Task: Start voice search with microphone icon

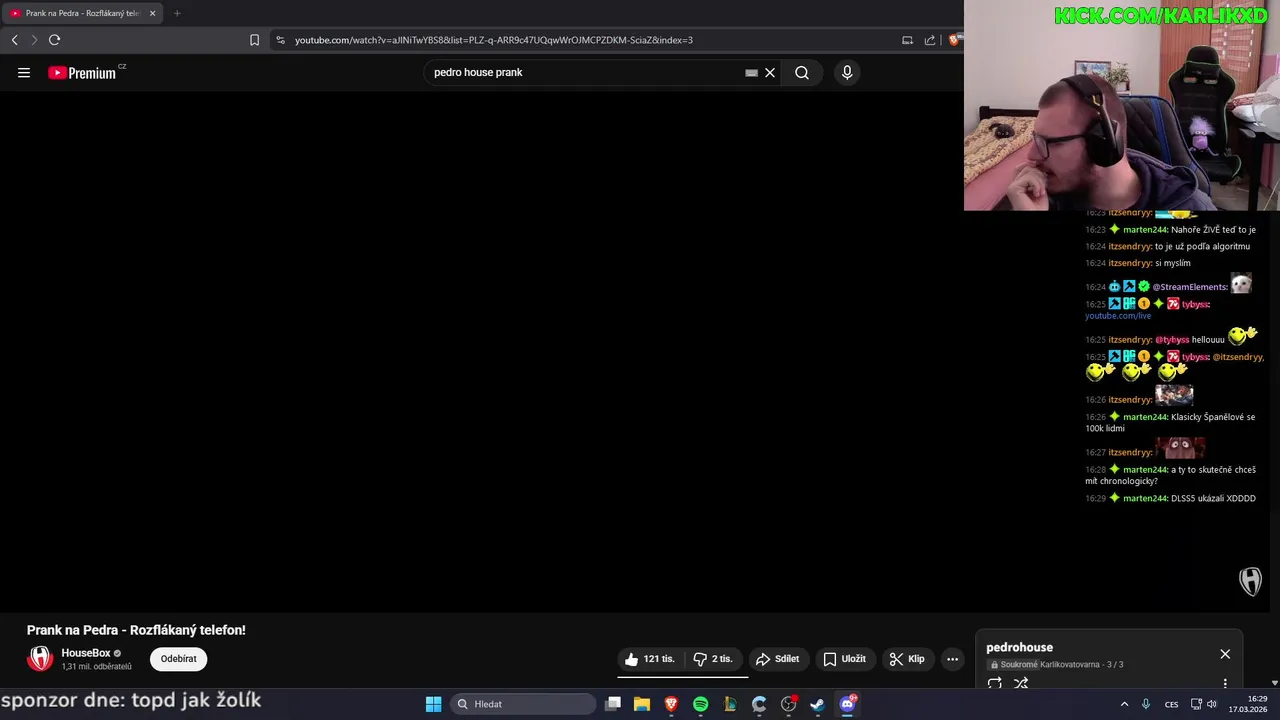Action: coord(847,72)
